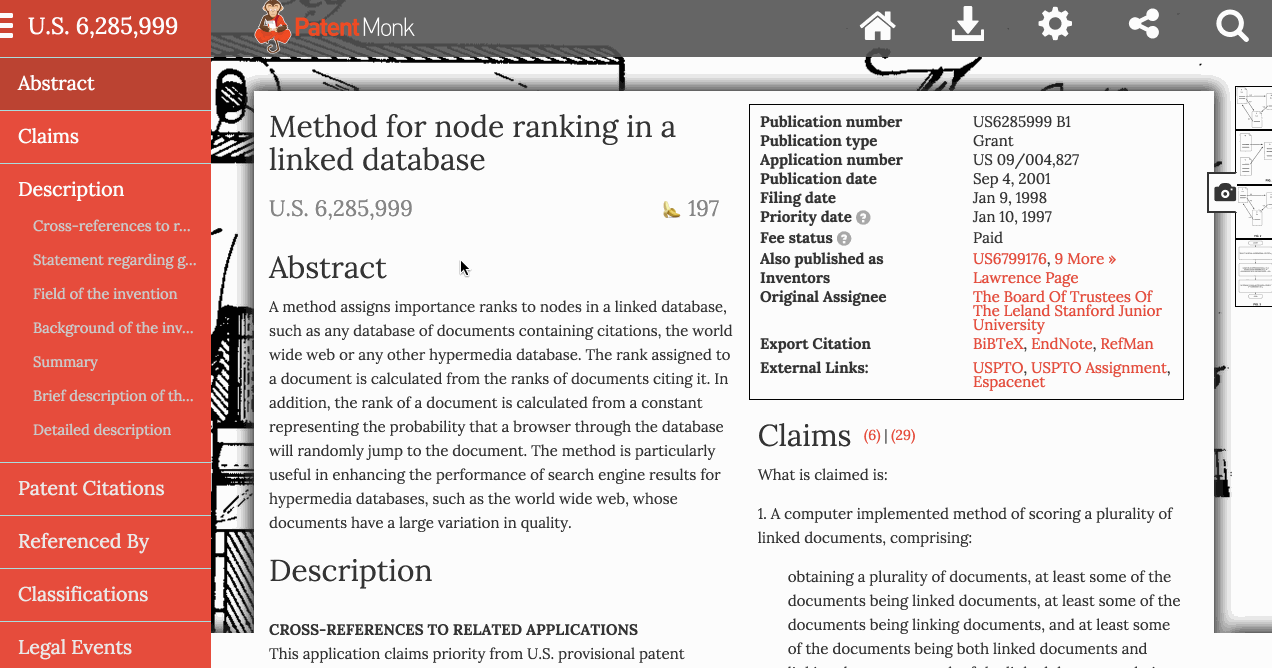The height and width of the screenshot is (668, 1272).
Task: Click the Claims section heading
Action: point(804,436)
